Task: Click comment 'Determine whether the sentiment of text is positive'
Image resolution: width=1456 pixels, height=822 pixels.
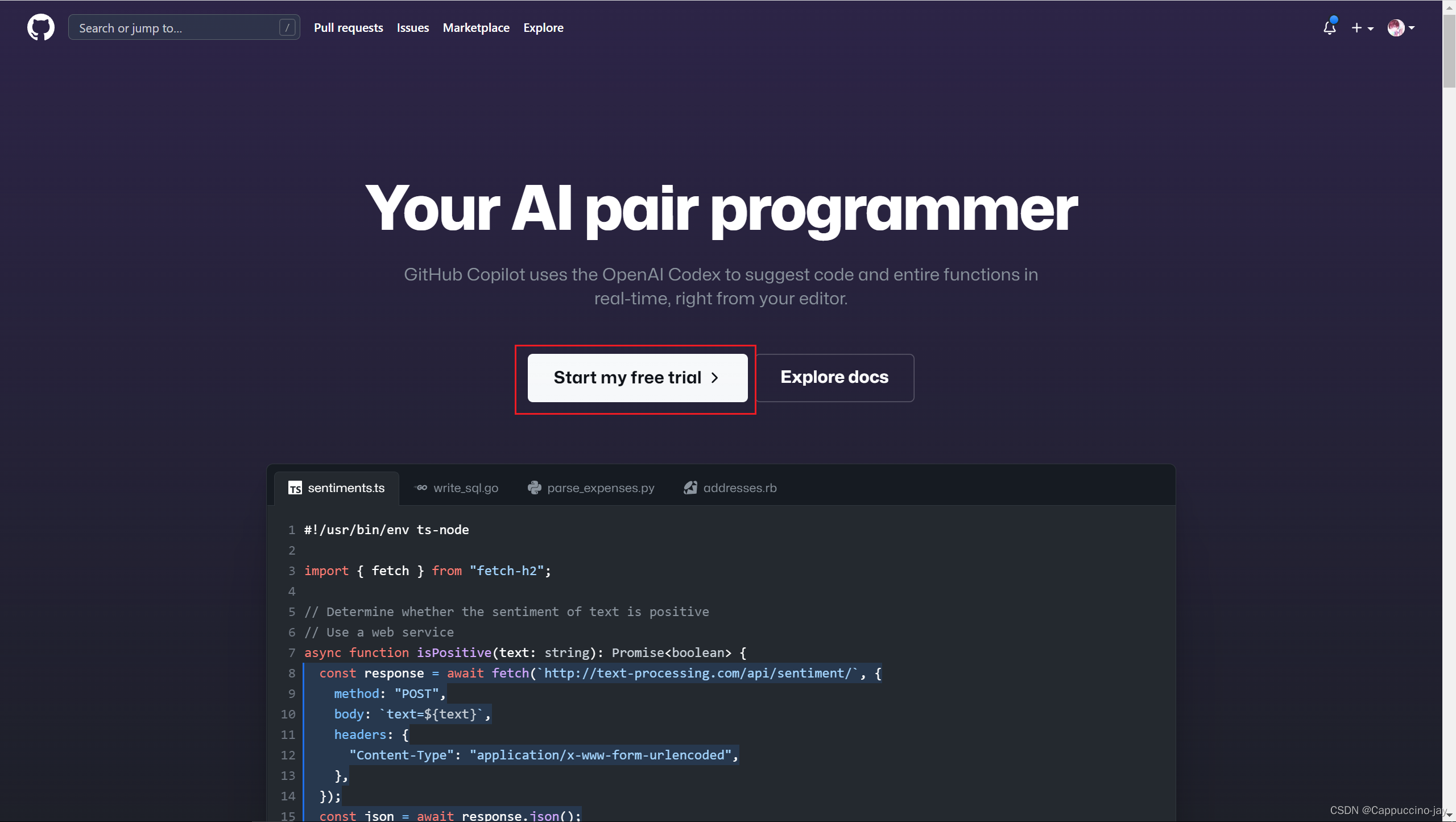Action: click(507, 612)
